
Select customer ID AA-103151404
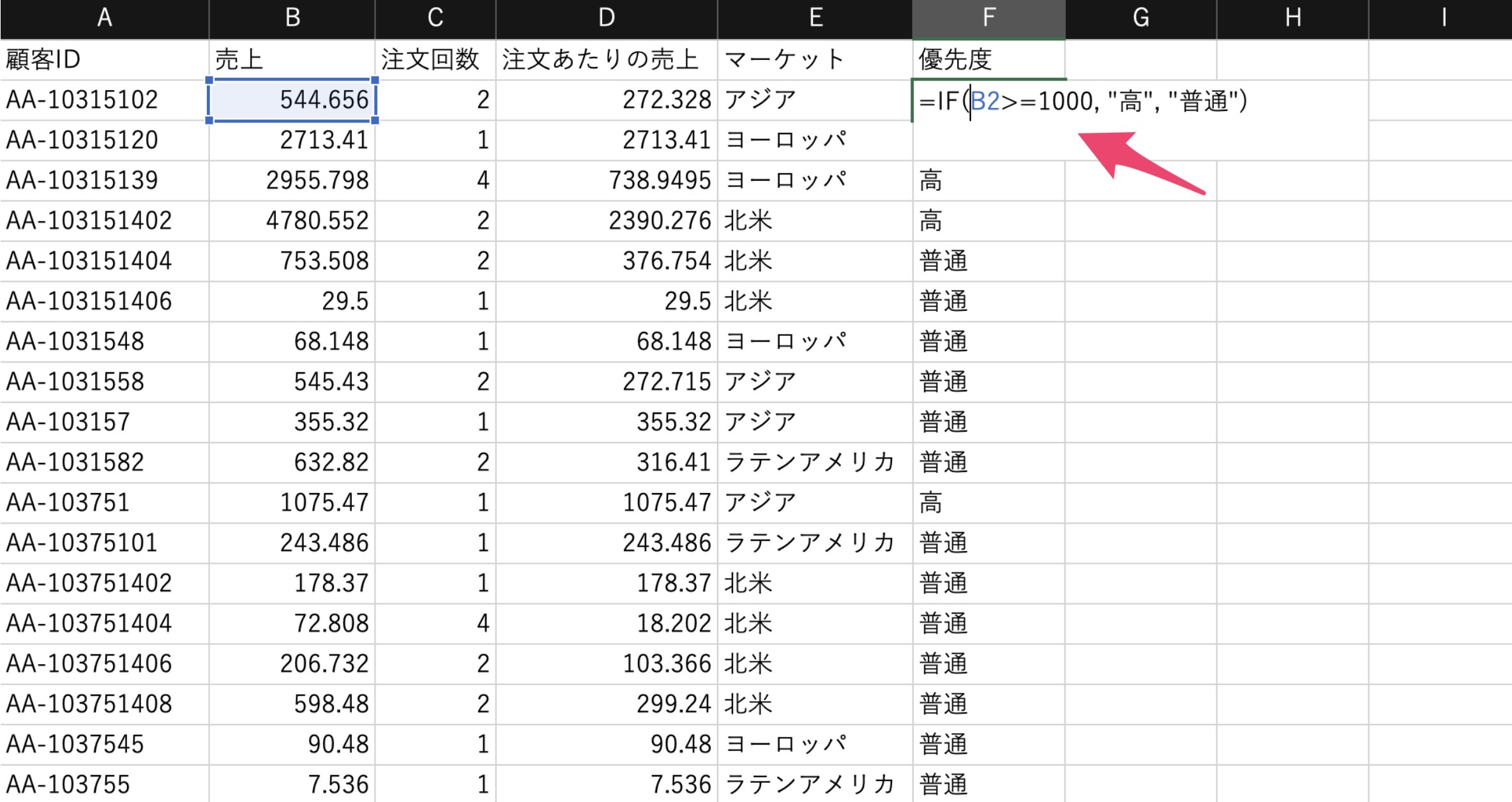[105, 261]
